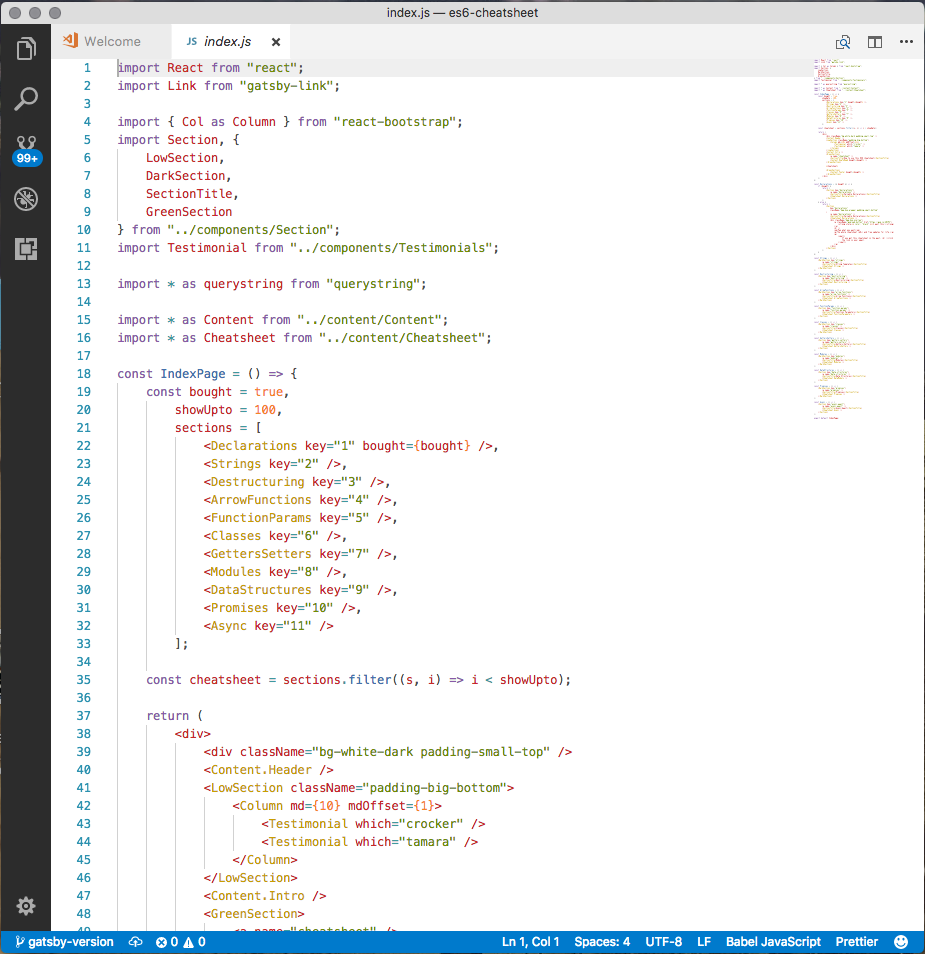Click the gatsby-version branch in status bar
The width and height of the screenshot is (925, 954).
tap(64, 942)
